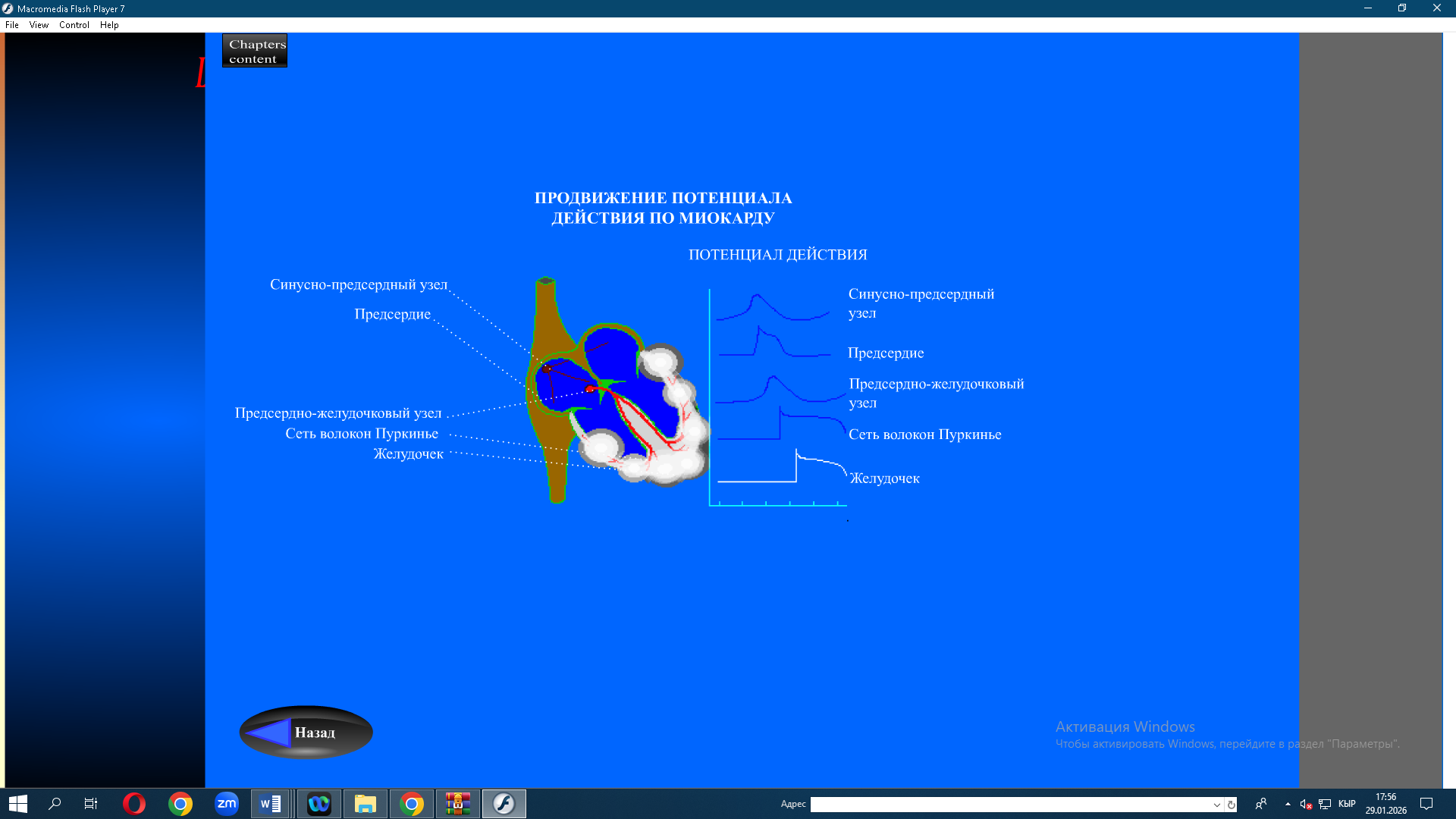The width and height of the screenshot is (1456, 819).
Task: Click the address bar refresh button
Action: (1232, 805)
